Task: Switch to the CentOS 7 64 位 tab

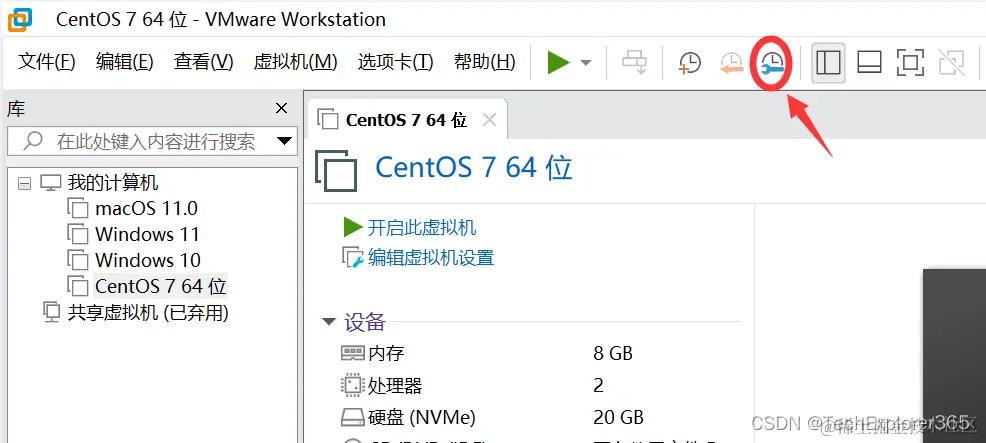Action: tap(406, 120)
